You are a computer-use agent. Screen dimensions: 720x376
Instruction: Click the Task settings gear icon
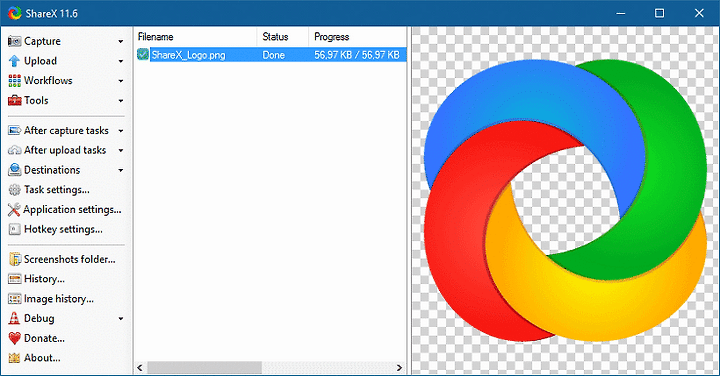point(14,190)
